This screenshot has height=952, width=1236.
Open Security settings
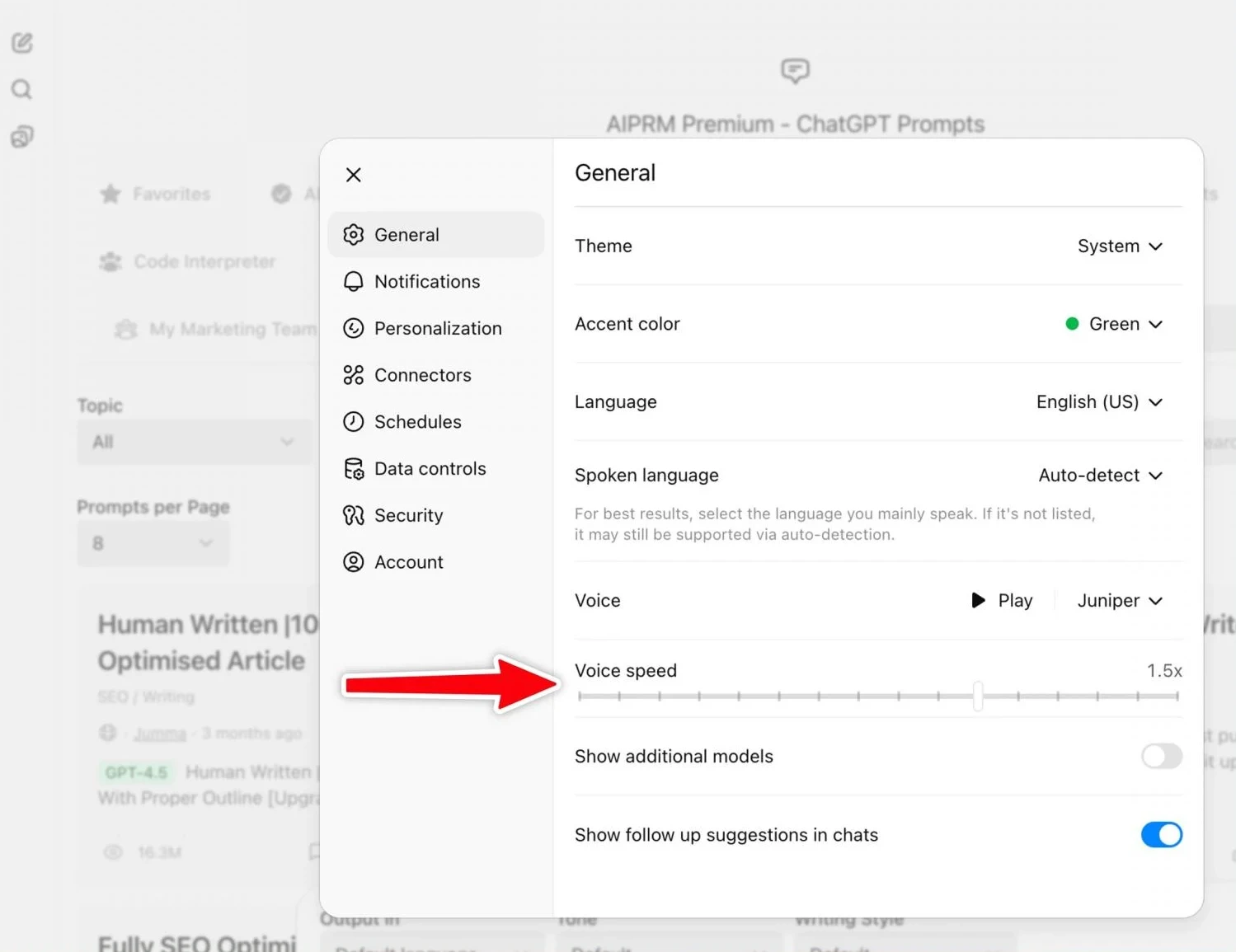point(436,515)
